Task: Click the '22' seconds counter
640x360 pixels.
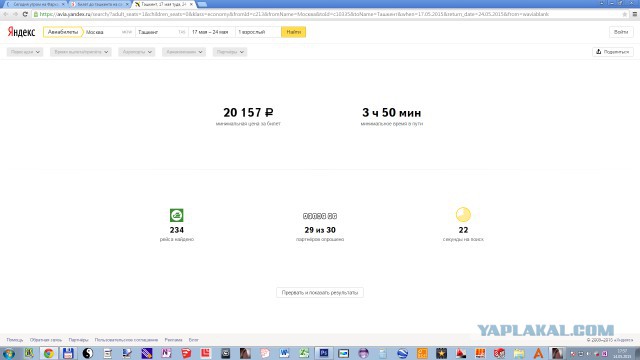Action: tap(463, 230)
